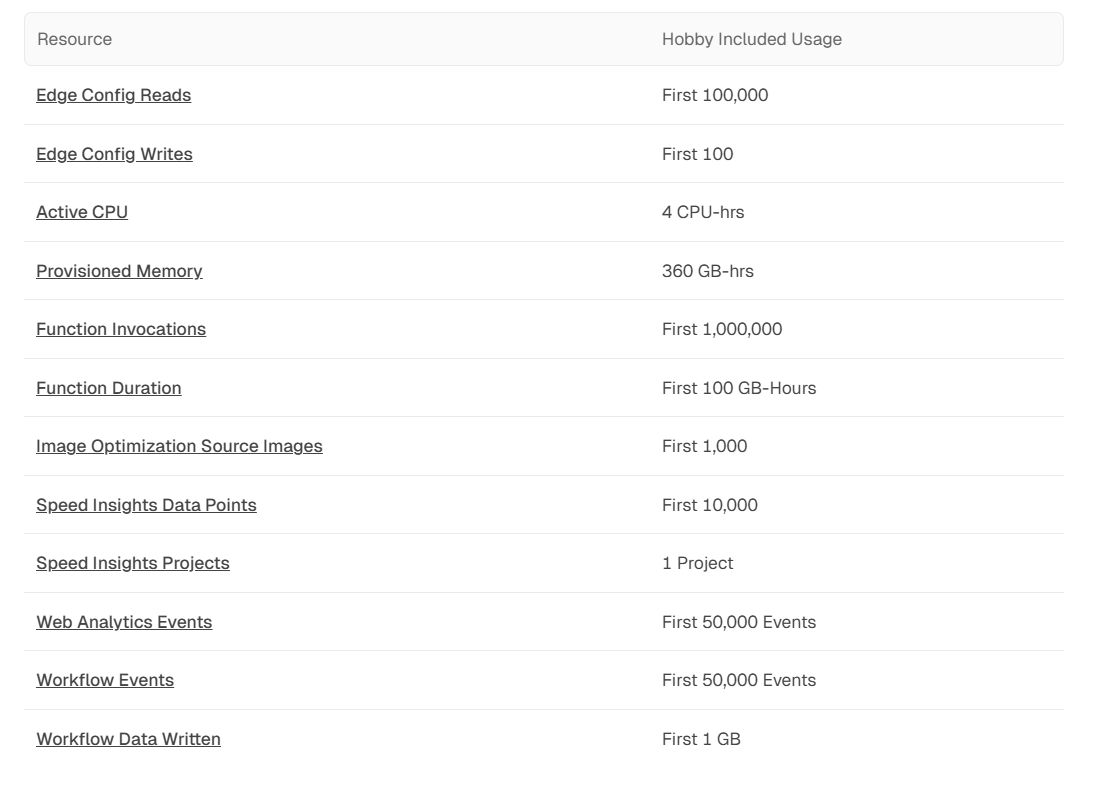The height and width of the screenshot is (804, 1116).
Task: Select the Resource column header
Action: point(75,39)
